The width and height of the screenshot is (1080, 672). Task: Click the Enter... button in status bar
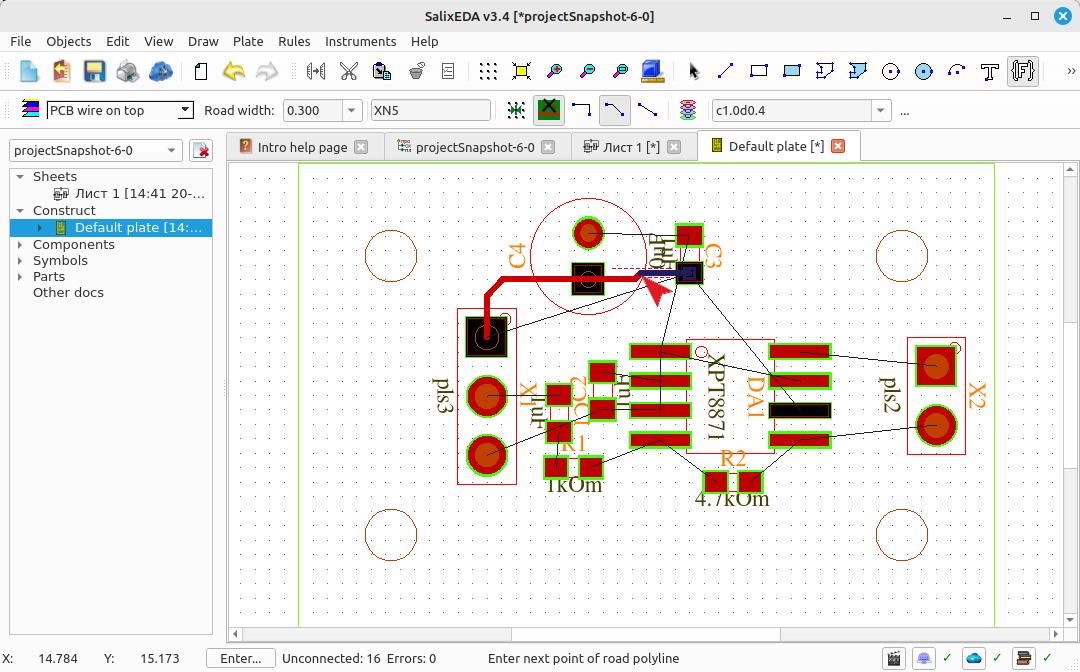tap(240, 658)
